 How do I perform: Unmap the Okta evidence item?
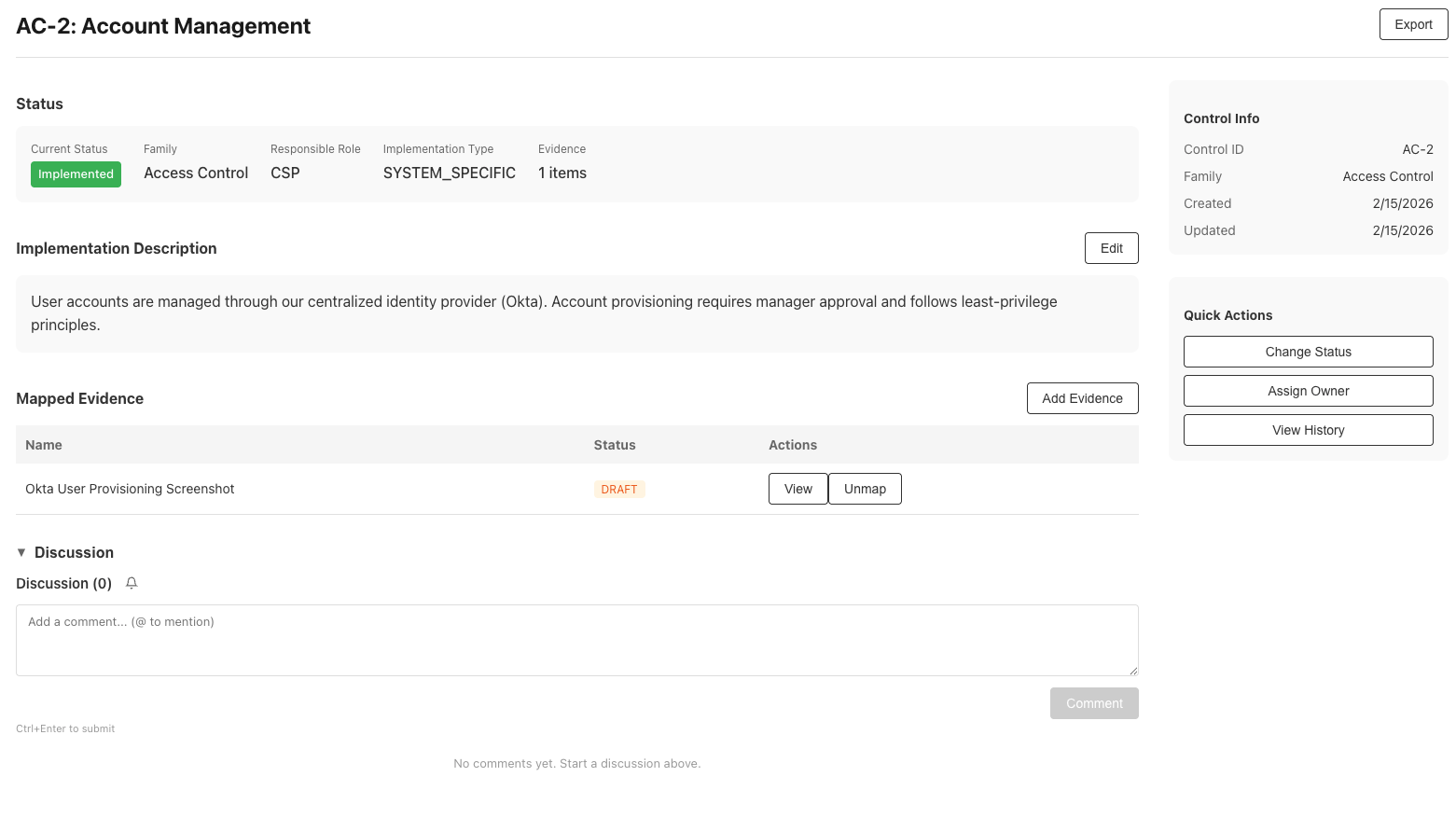pyautogui.click(x=864, y=488)
